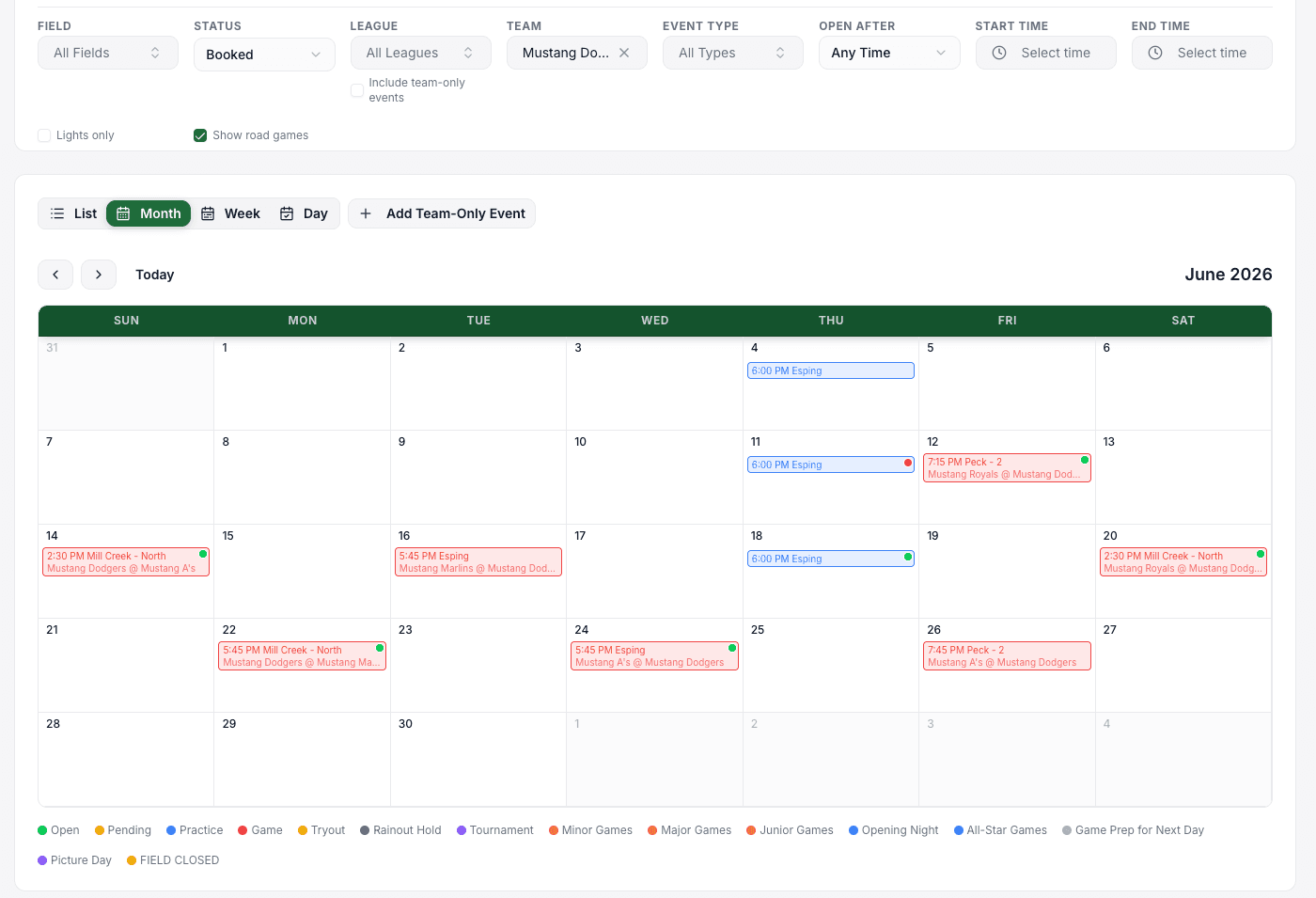
Task: Click red status dot on June 11 event
Action: 908,463
